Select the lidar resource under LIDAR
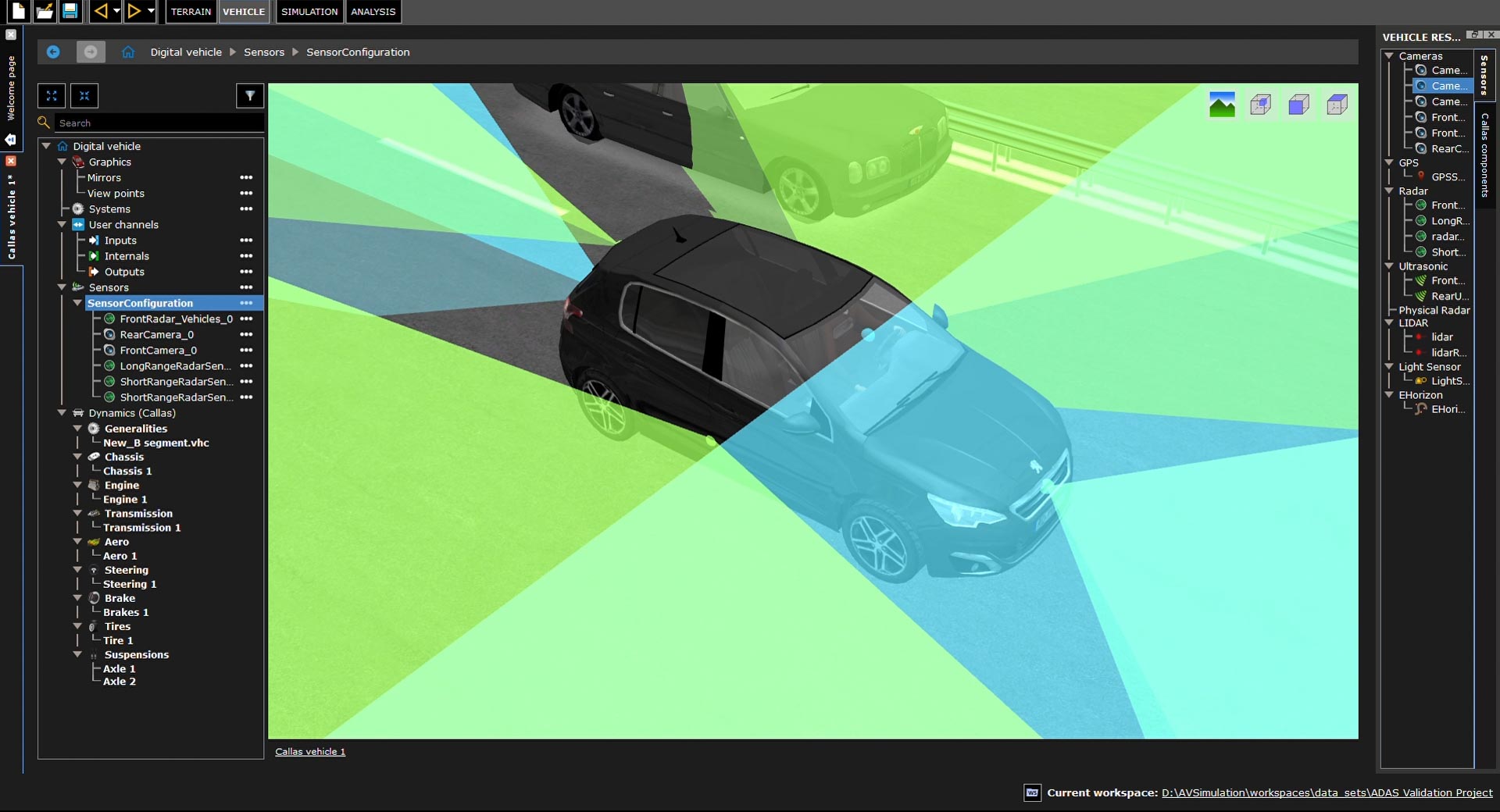Image resolution: width=1500 pixels, height=812 pixels. click(1443, 337)
